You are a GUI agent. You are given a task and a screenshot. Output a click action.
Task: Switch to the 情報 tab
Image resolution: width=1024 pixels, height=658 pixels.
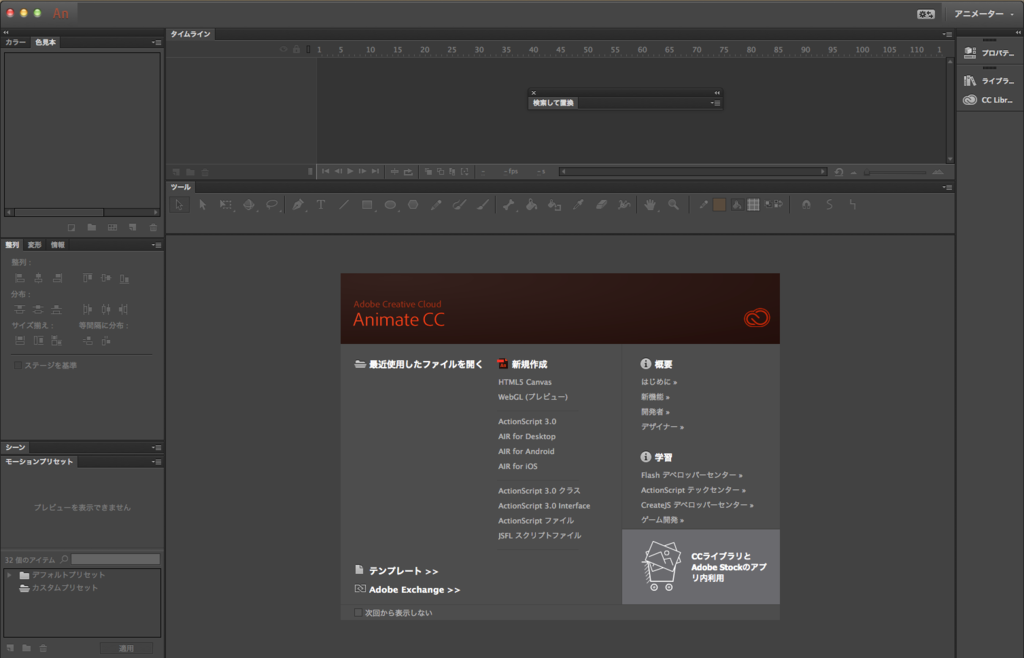(x=58, y=245)
